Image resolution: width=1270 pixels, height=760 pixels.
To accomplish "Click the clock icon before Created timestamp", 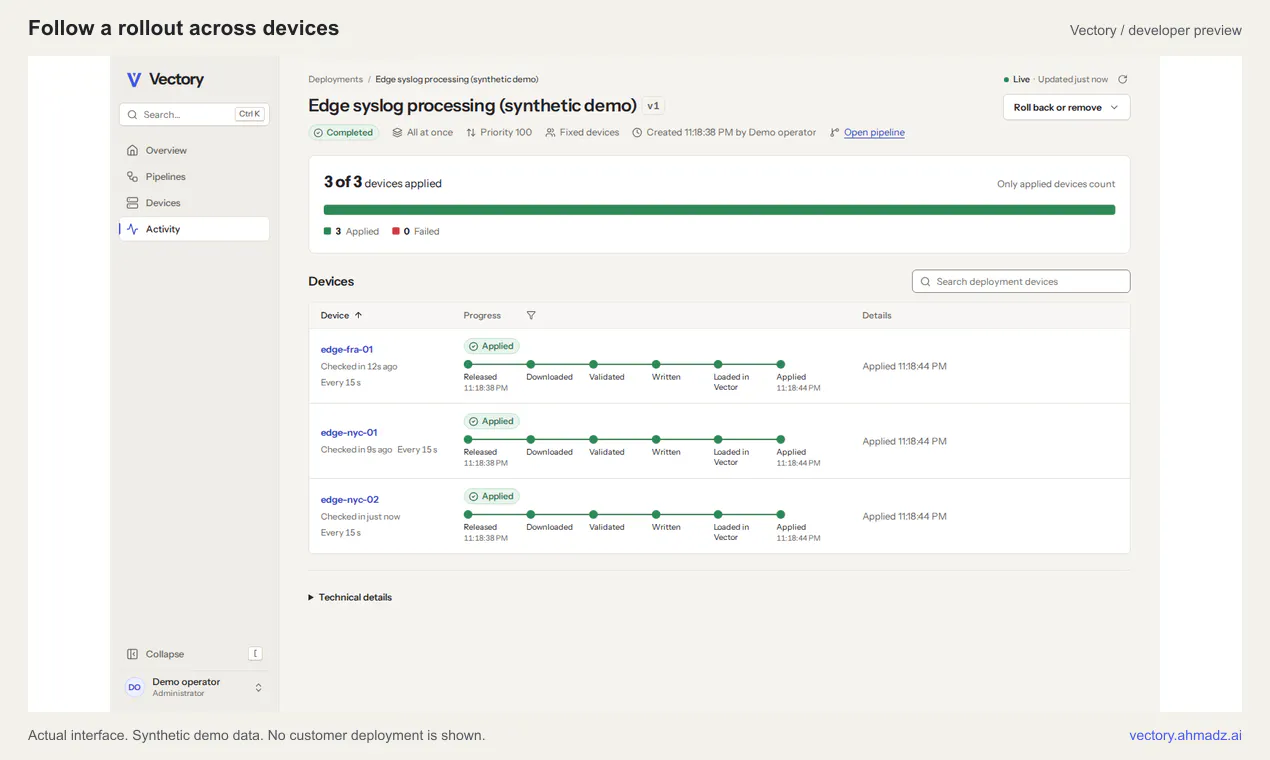I will [637, 132].
